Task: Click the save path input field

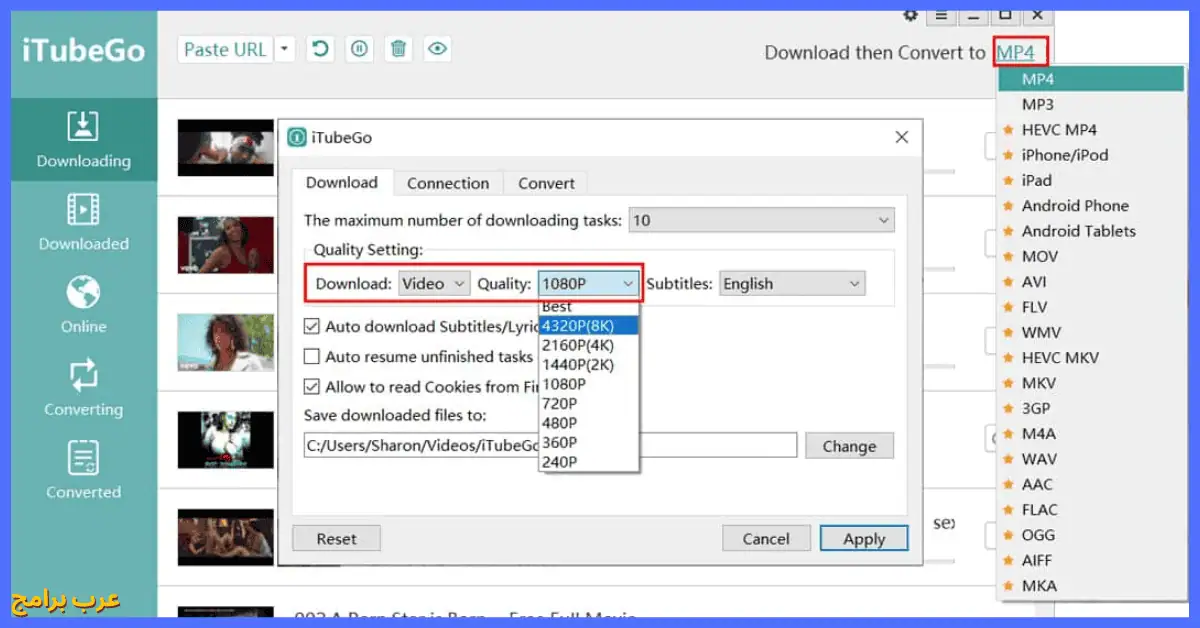Action: point(550,446)
